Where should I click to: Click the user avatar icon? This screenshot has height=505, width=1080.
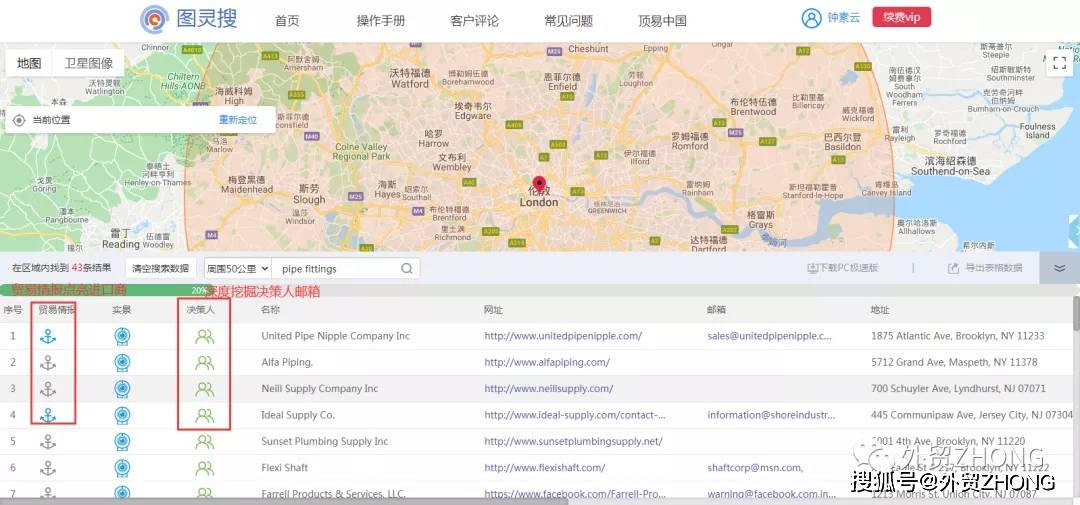pyautogui.click(x=811, y=19)
